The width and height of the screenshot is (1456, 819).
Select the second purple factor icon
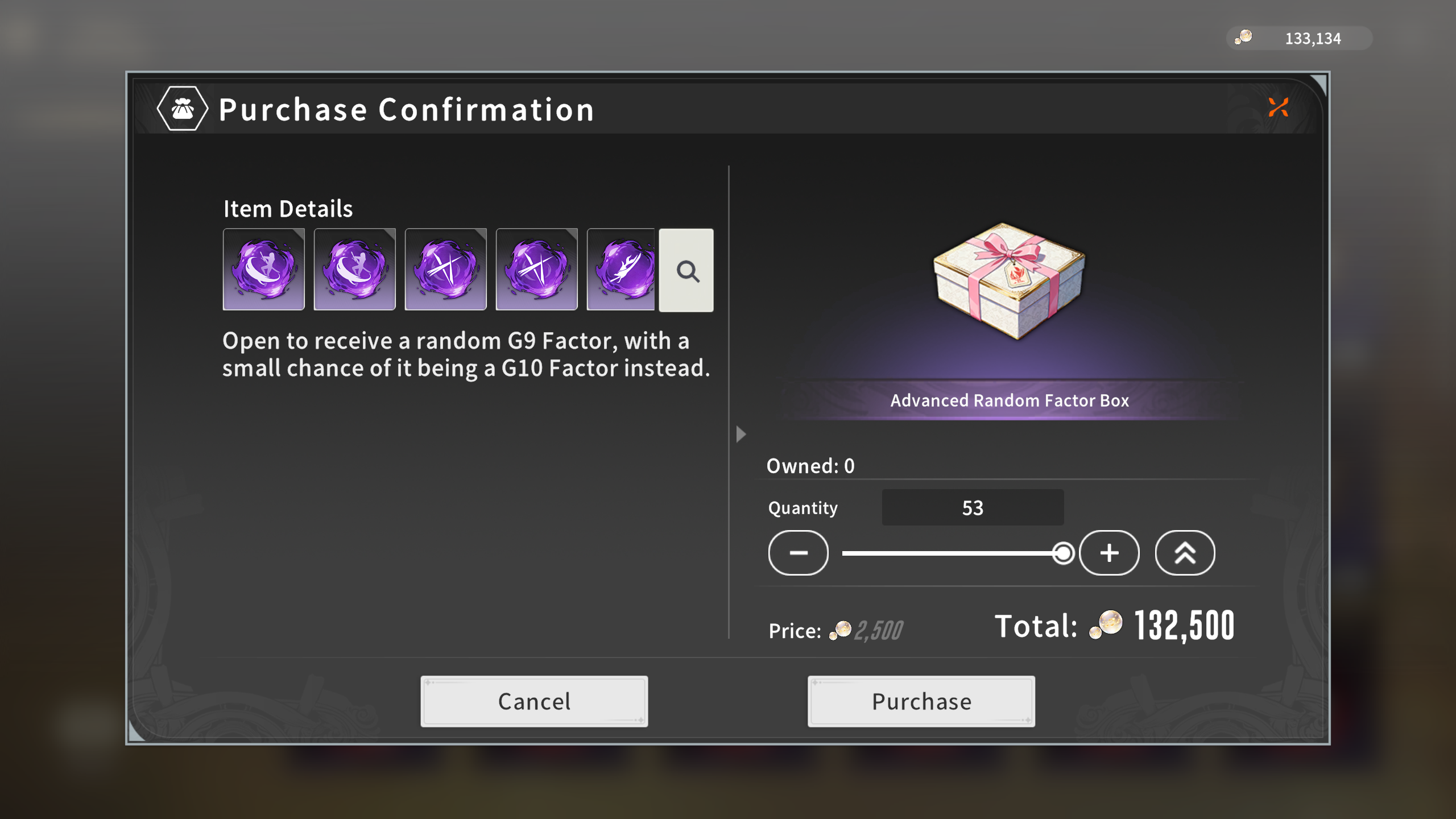[x=355, y=269]
